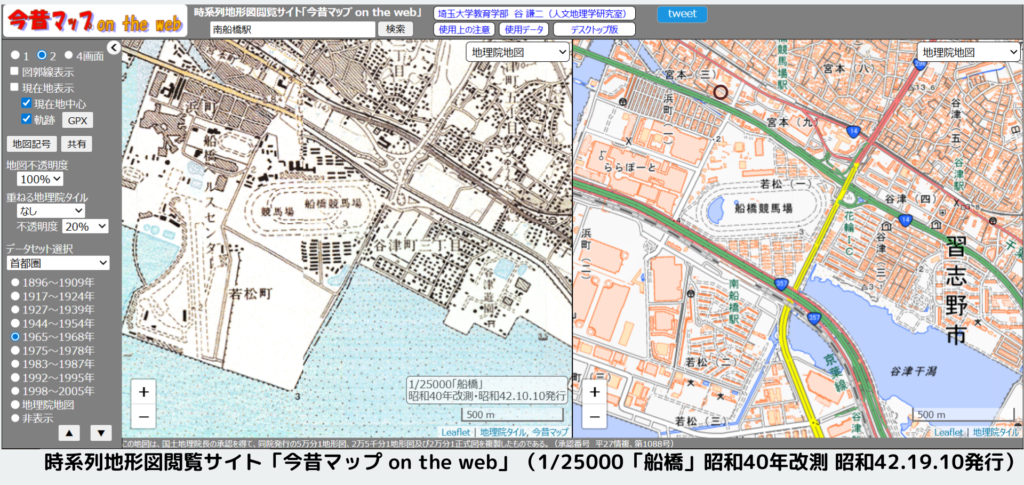Zoom in on the right map
Screen dimensions: 1024x485
click(x=594, y=392)
